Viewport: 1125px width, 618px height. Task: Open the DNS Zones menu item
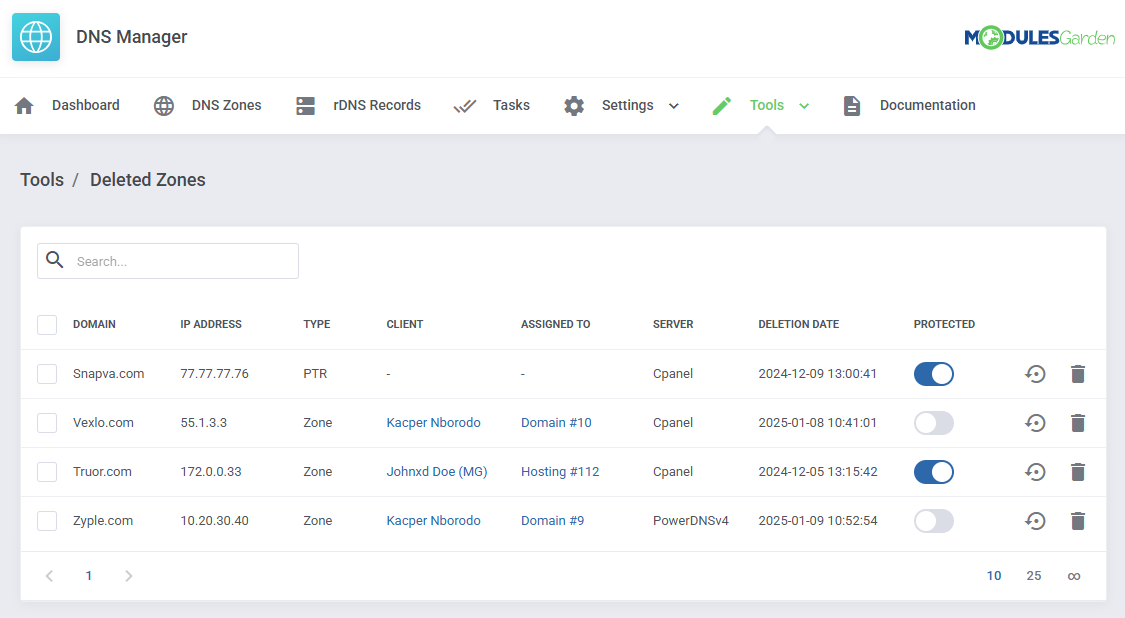click(x=226, y=106)
